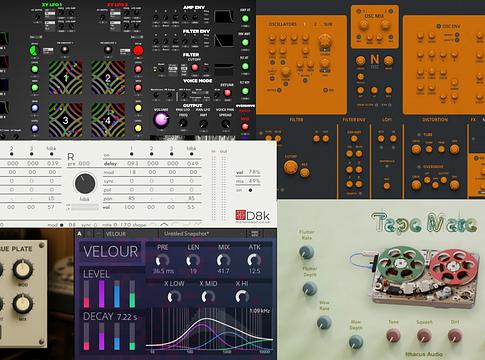The image size is (485, 360).
Task: Open the Untitled Snapshot preset dropdown
Action: 202,234
